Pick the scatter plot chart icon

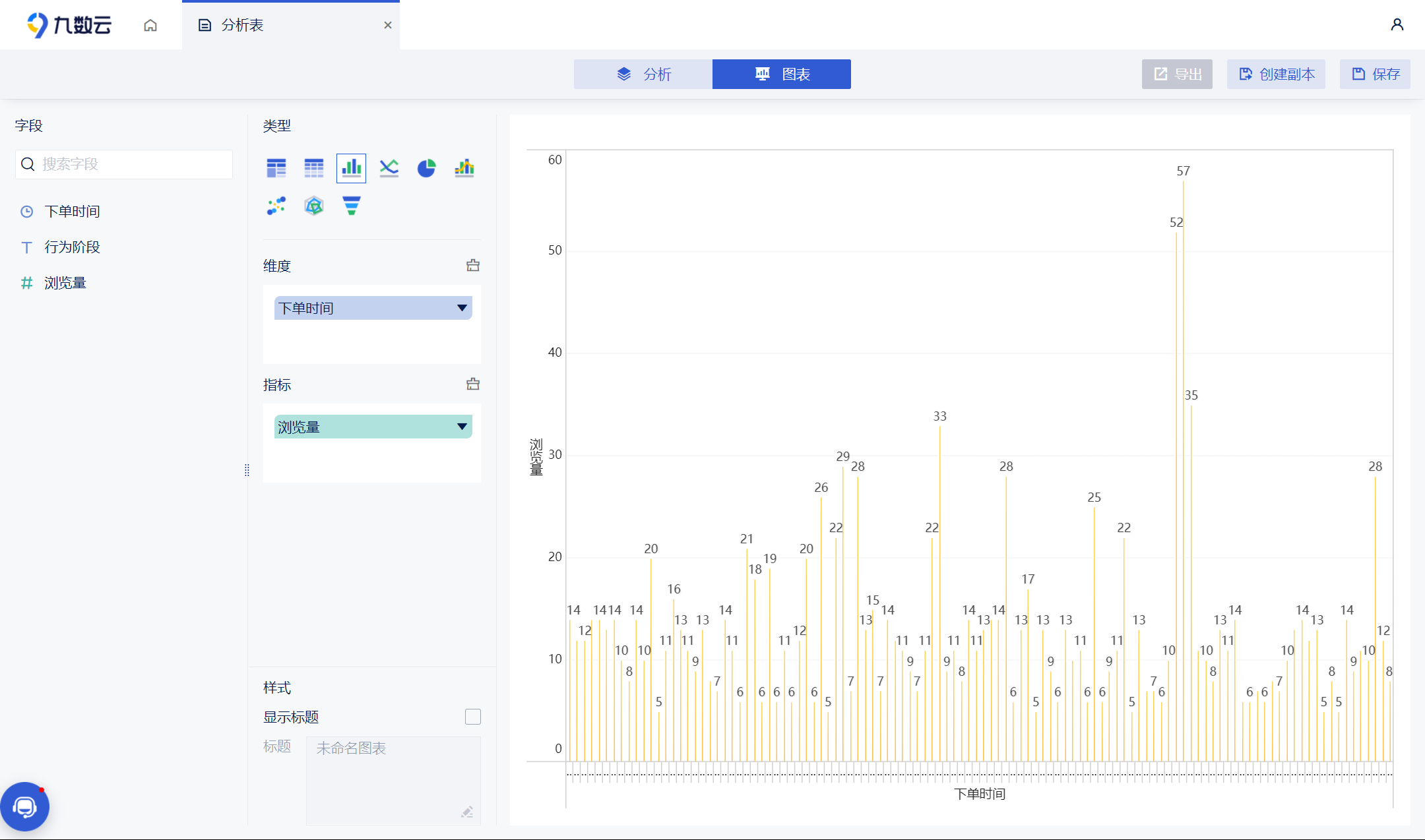pyautogui.click(x=276, y=206)
